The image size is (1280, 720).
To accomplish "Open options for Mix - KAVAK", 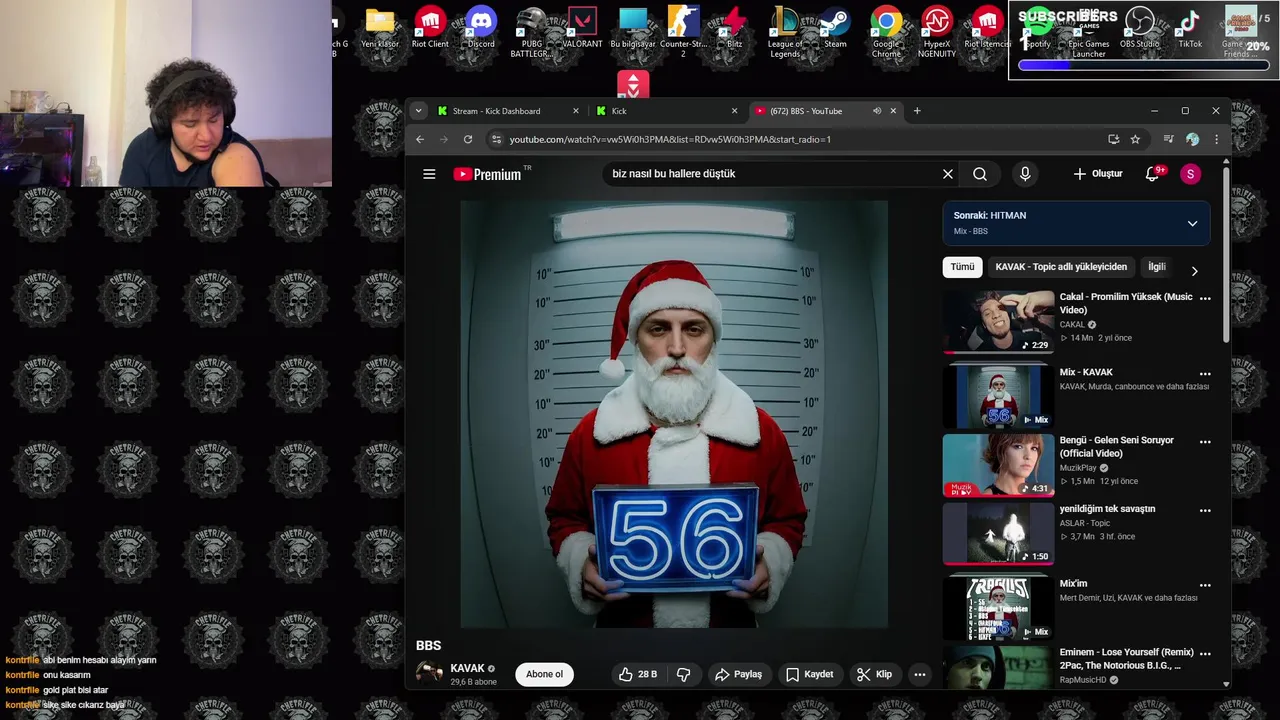I will [1205, 374].
